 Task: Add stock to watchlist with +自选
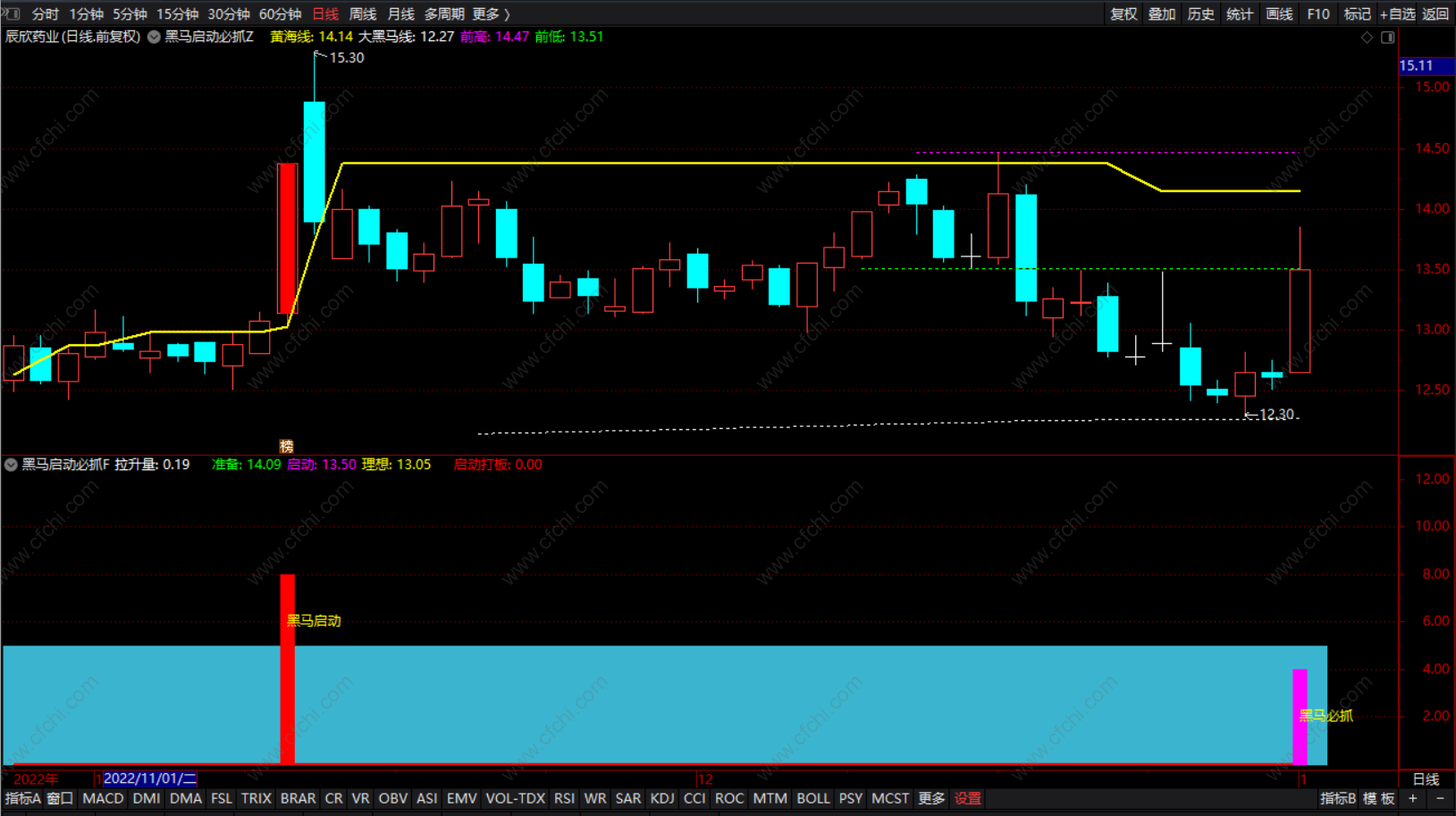1398,14
